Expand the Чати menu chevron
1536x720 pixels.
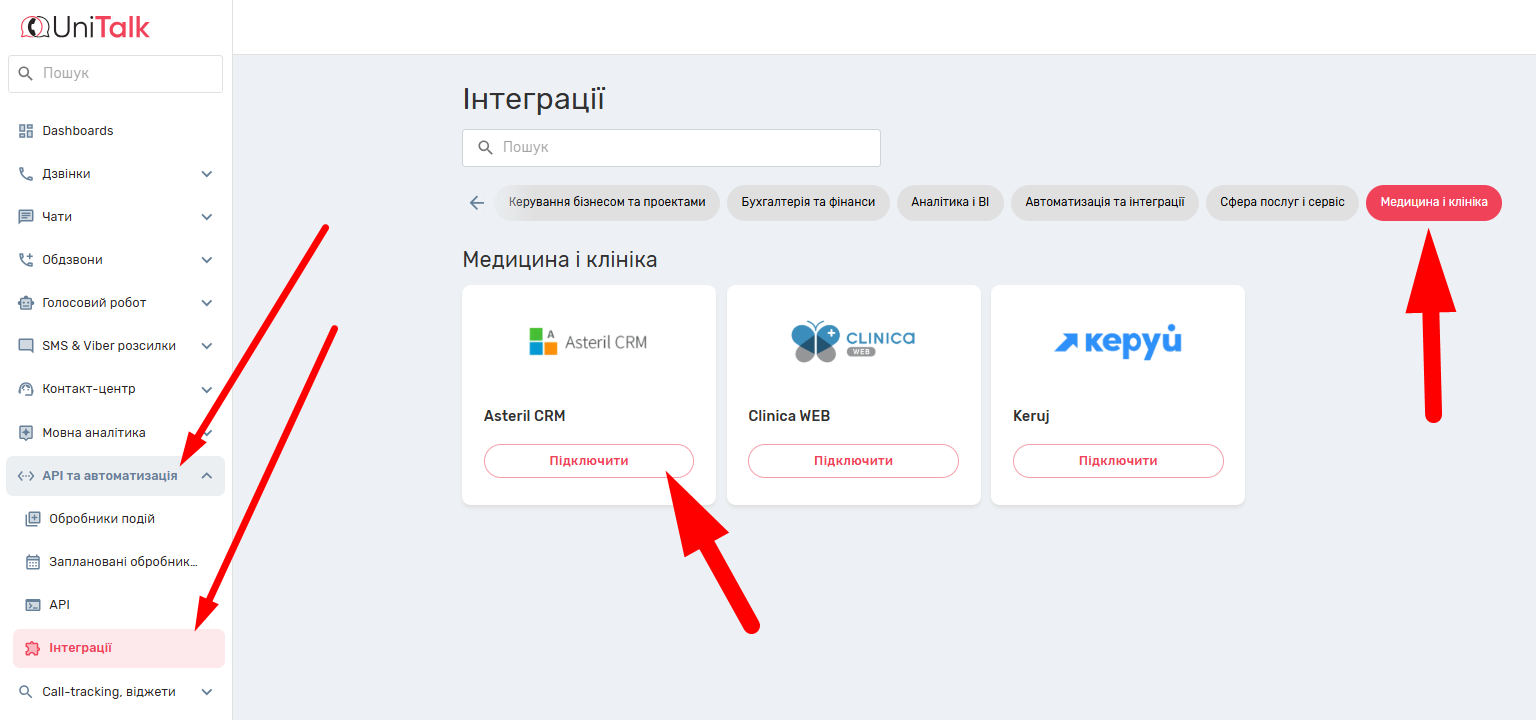pos(207,217)
